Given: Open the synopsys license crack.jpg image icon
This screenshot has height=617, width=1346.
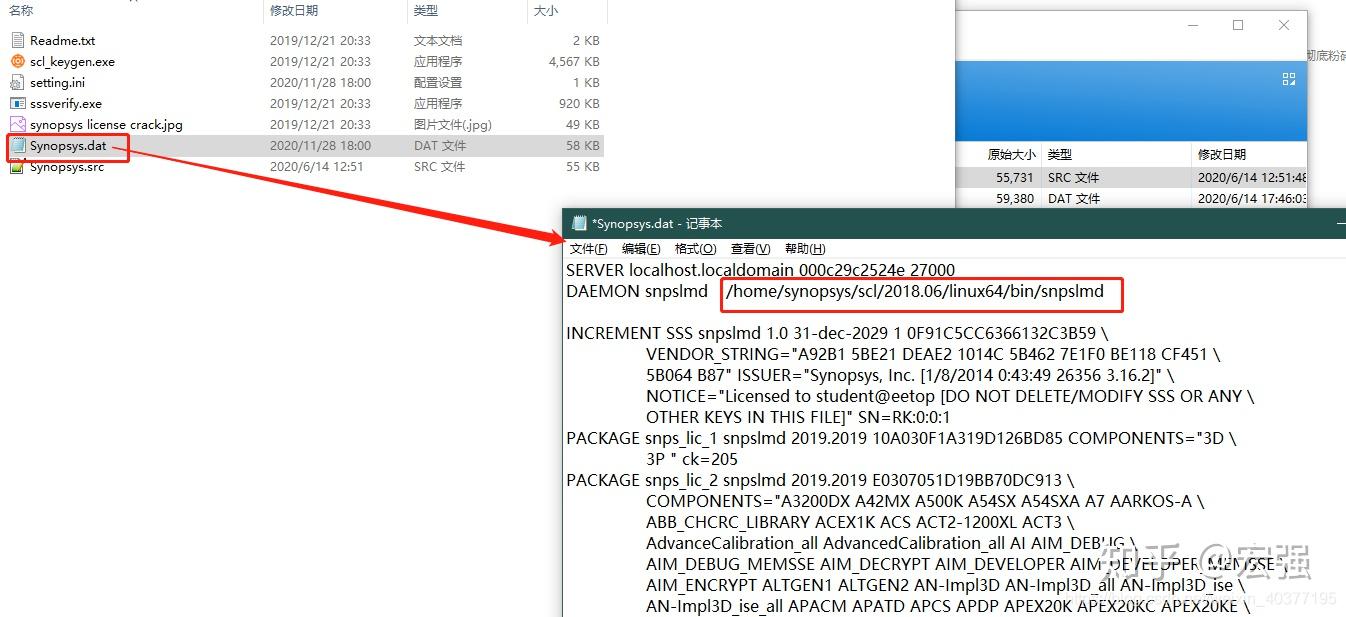Looking at the screenshot, I should [18, 124].
